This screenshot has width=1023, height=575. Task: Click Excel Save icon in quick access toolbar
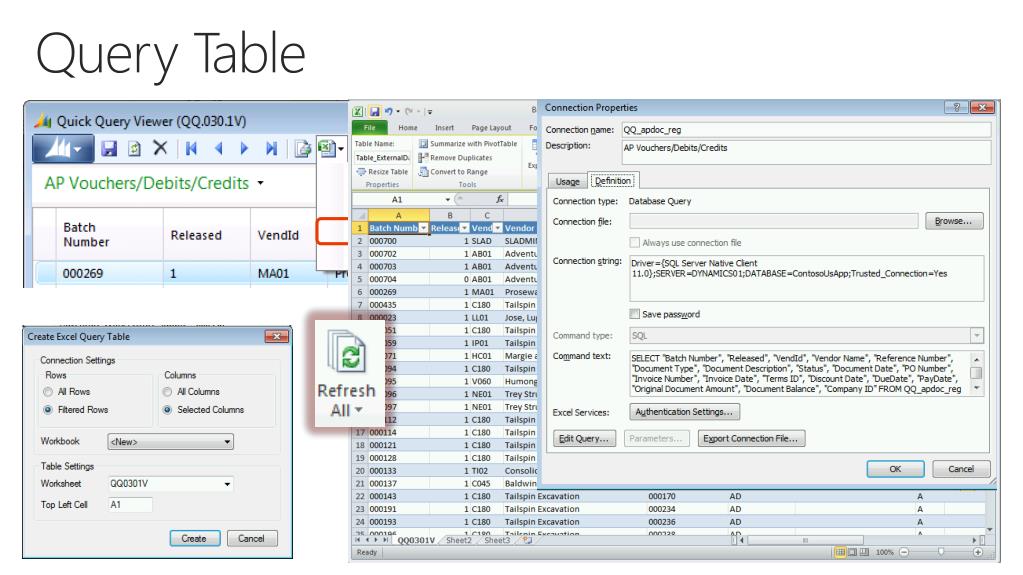374,112
